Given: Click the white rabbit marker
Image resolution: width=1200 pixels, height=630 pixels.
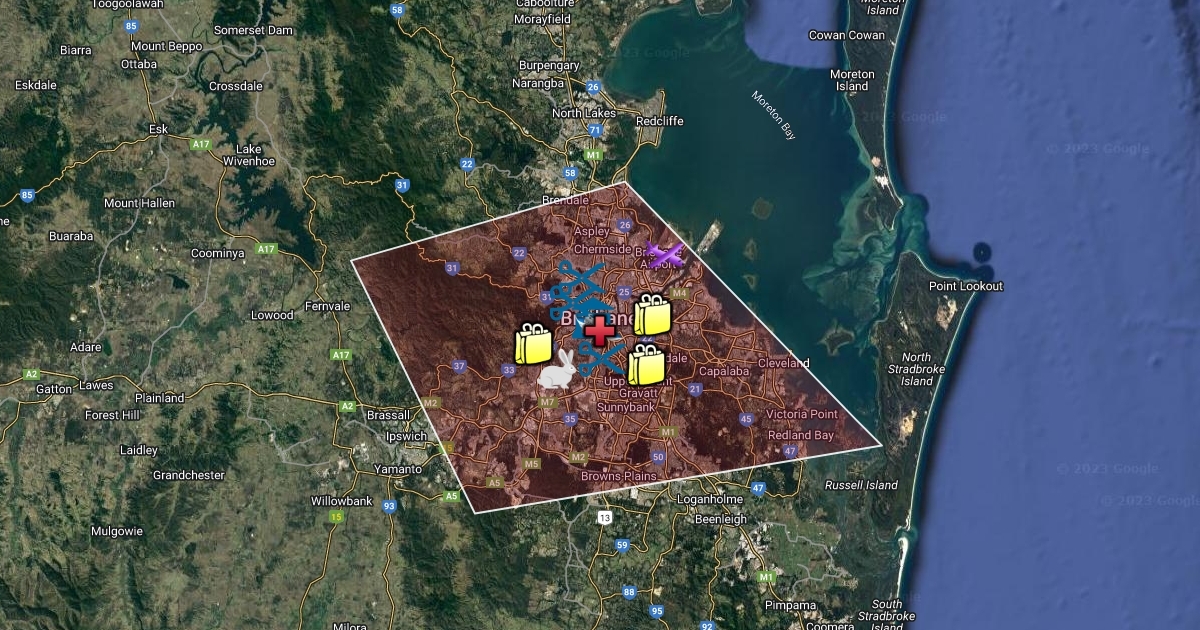Looking at the screenshot, I should click(x=557, y=371).
